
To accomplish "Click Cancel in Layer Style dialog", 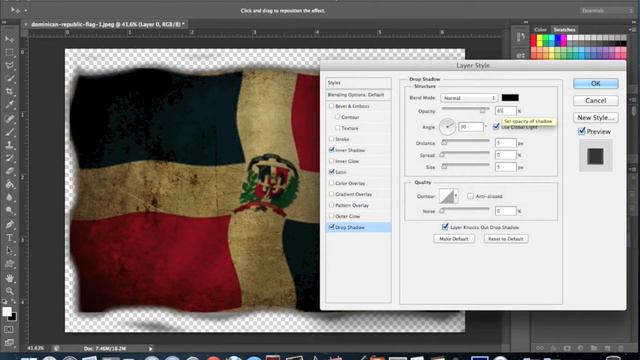I will [596, 100].
